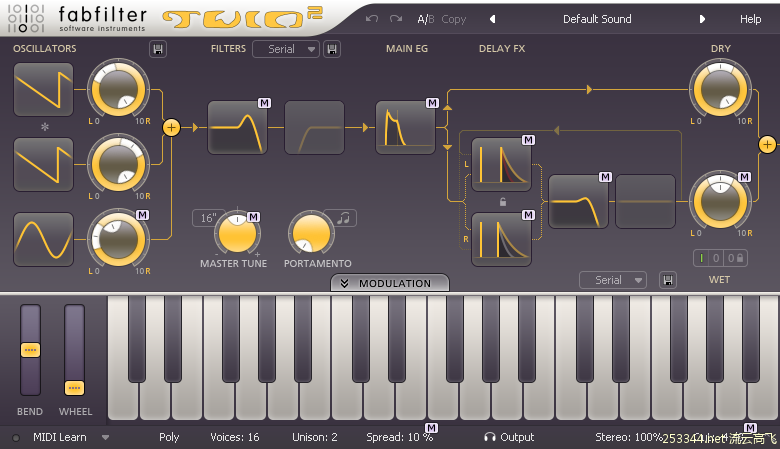Viewport: 780px width, 449px height.
Task: Open left delay line display
Action: [501, 165]
